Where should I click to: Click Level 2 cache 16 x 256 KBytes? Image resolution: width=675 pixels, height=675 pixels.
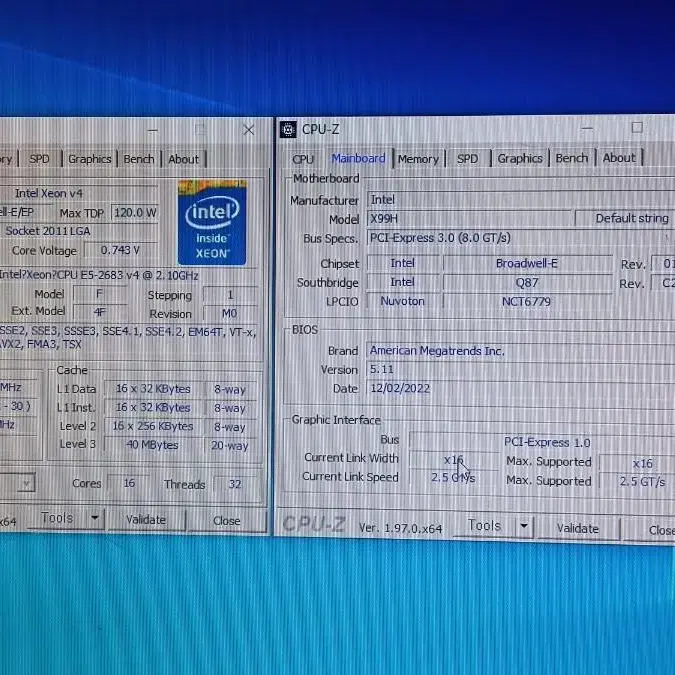pos(152,426)
